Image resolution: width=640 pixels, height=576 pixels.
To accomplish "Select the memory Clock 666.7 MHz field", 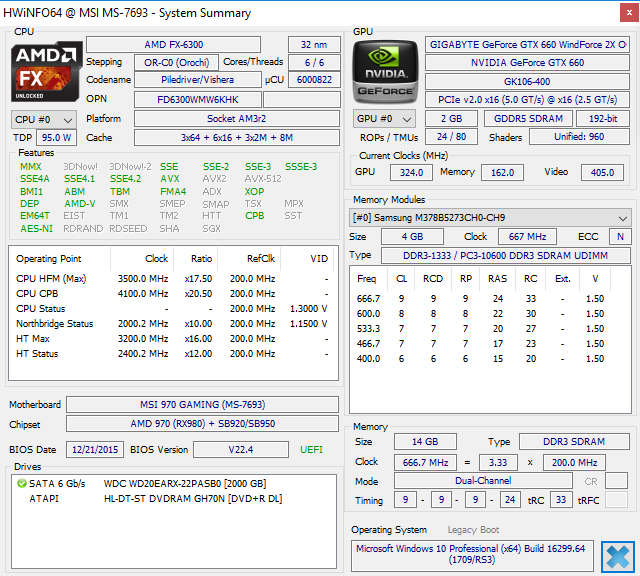I will [x=425, y=463].
